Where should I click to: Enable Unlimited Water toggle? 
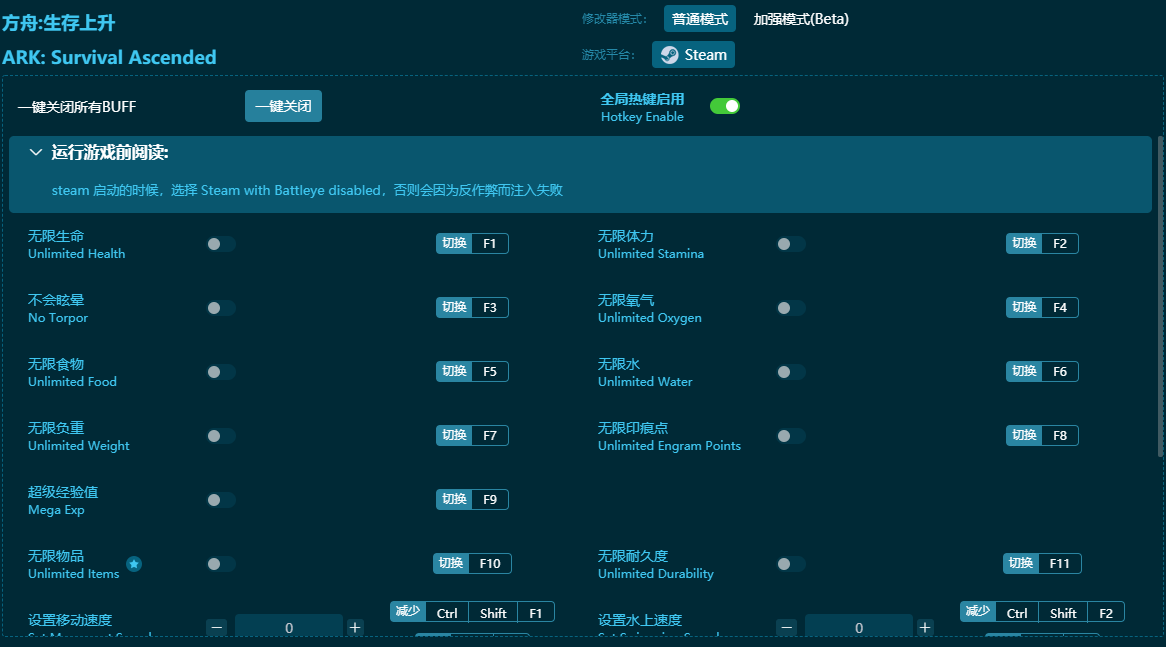tap(791, 372)
